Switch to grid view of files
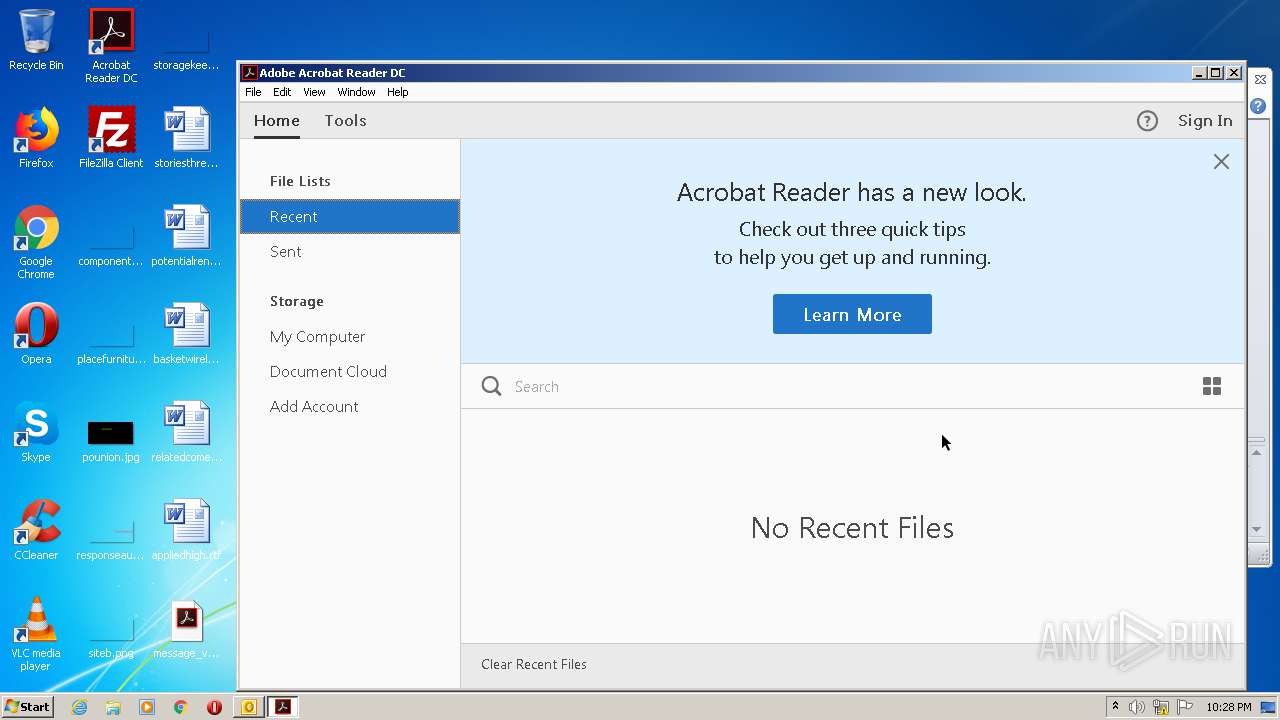This screenshot has width=1280, height=720. 1212,386
